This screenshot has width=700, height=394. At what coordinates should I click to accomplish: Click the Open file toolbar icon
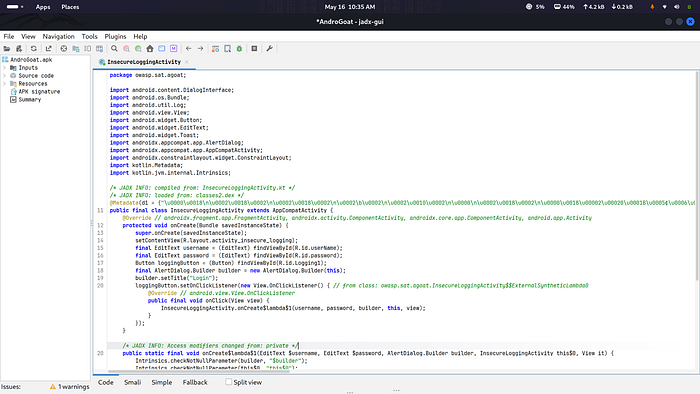pos(7,49)
